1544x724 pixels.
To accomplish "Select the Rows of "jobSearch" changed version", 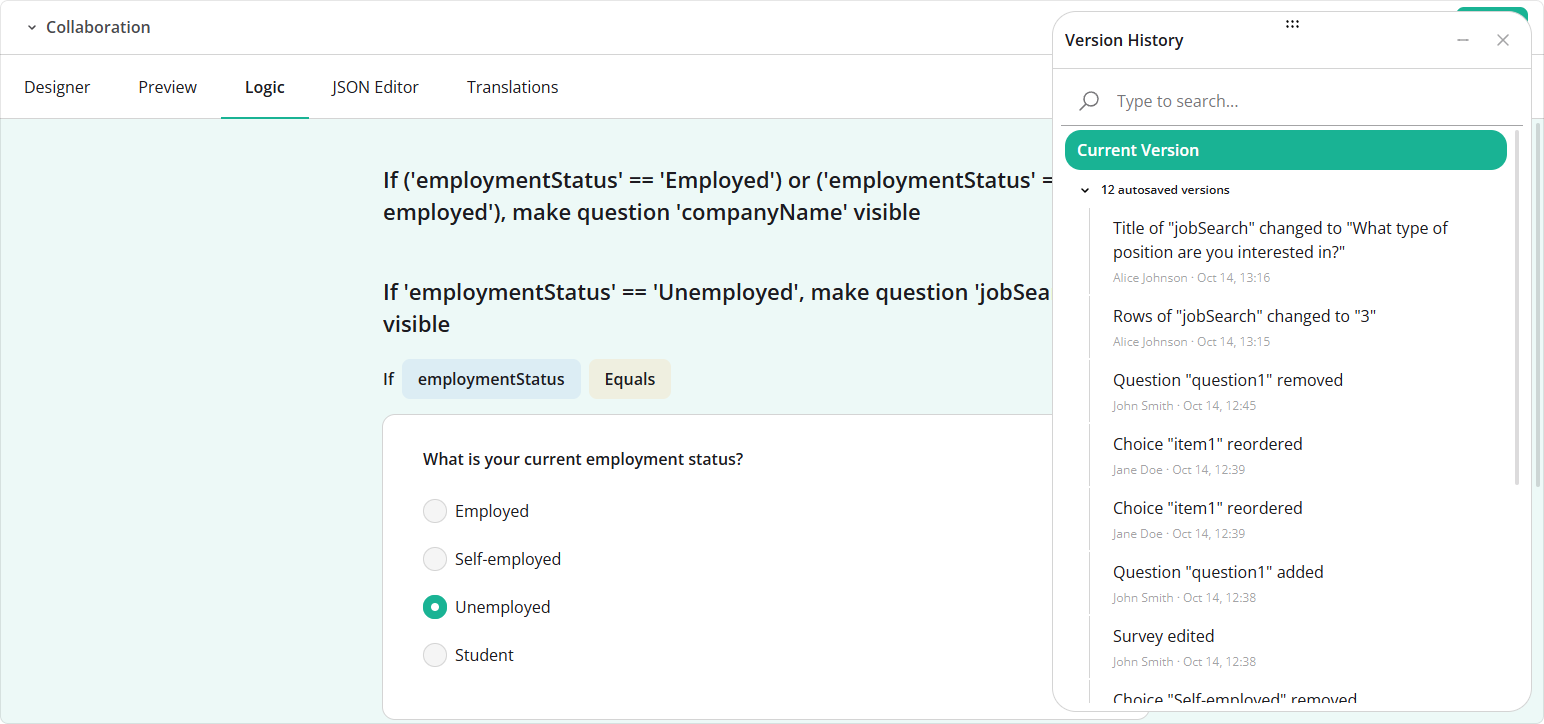I will (x=1297, y=328).
